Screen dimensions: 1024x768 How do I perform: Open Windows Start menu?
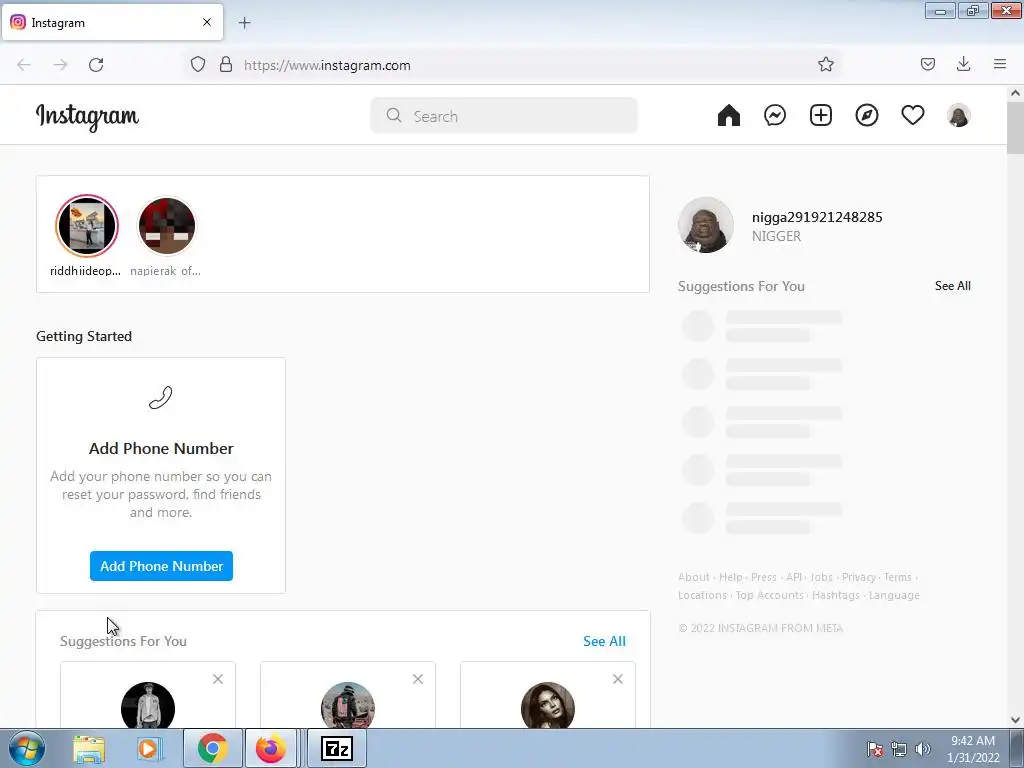(27, 748)
